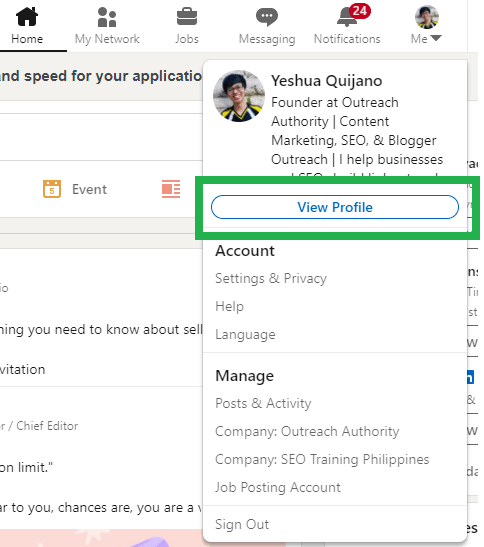
Task: Click Sign Out
Action: (x=242, y=524)
